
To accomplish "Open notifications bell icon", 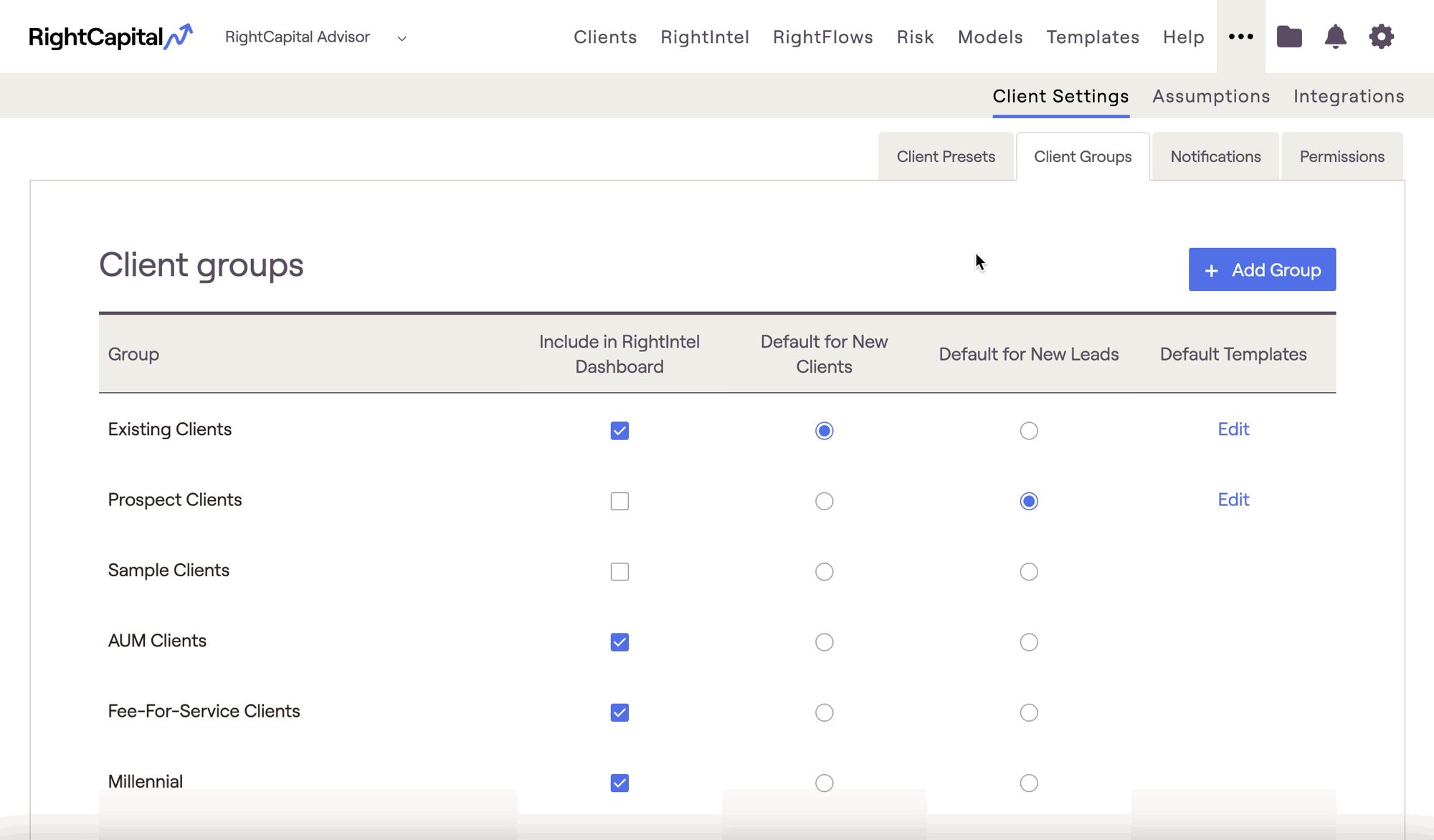I will tap(1335, 37).
